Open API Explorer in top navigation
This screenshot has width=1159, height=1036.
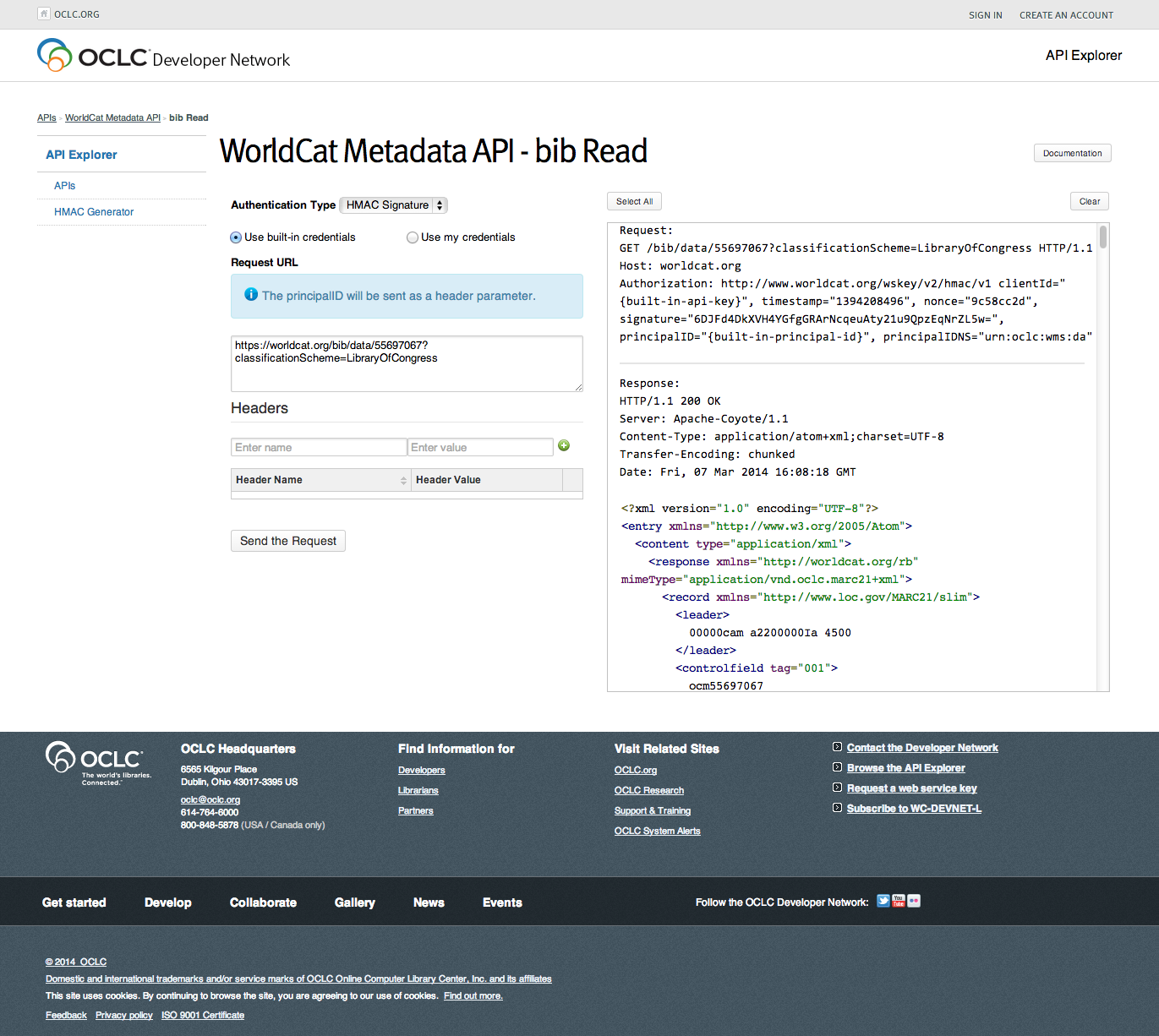tap(1084, 55)
